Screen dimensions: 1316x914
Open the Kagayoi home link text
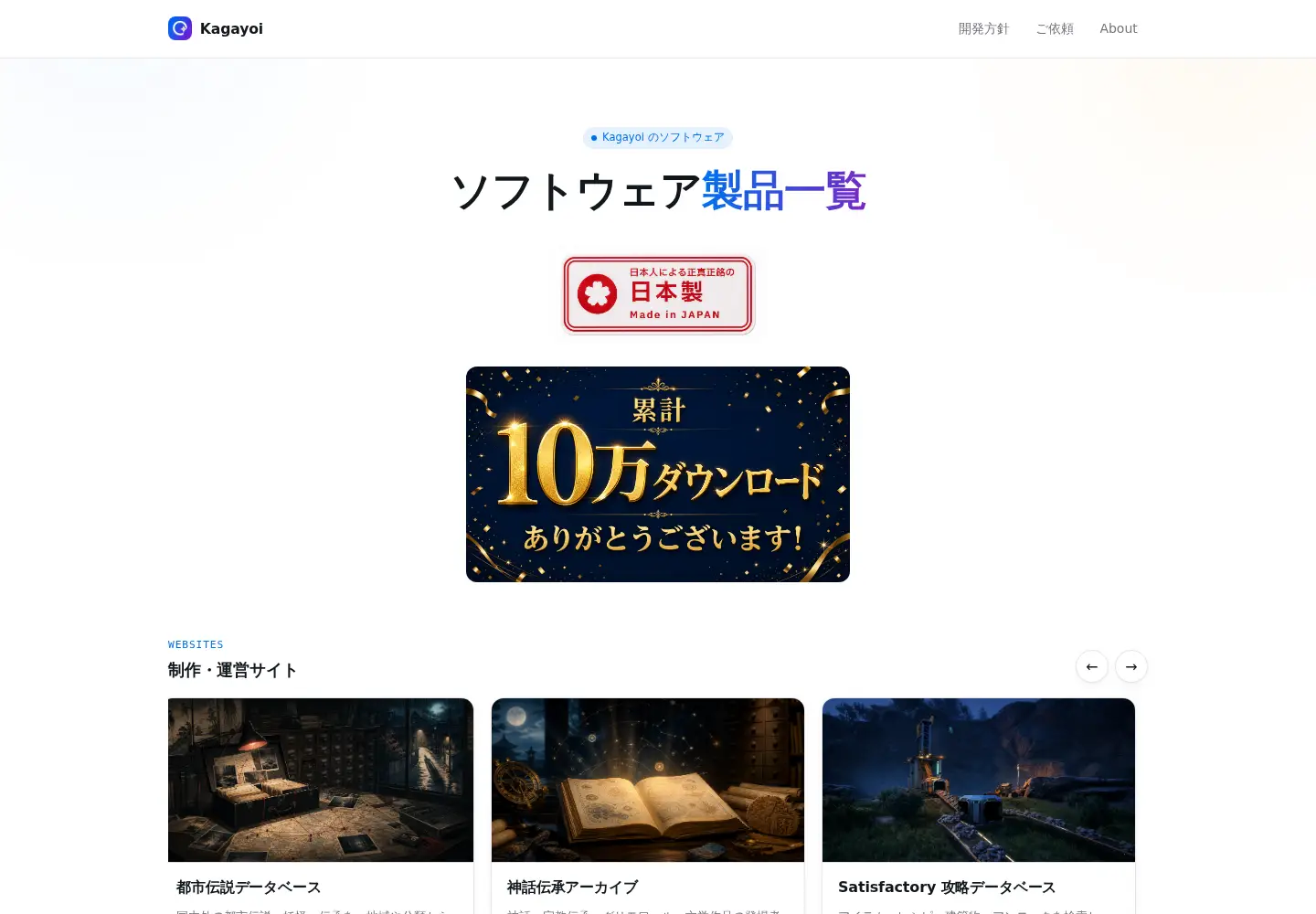231,28
